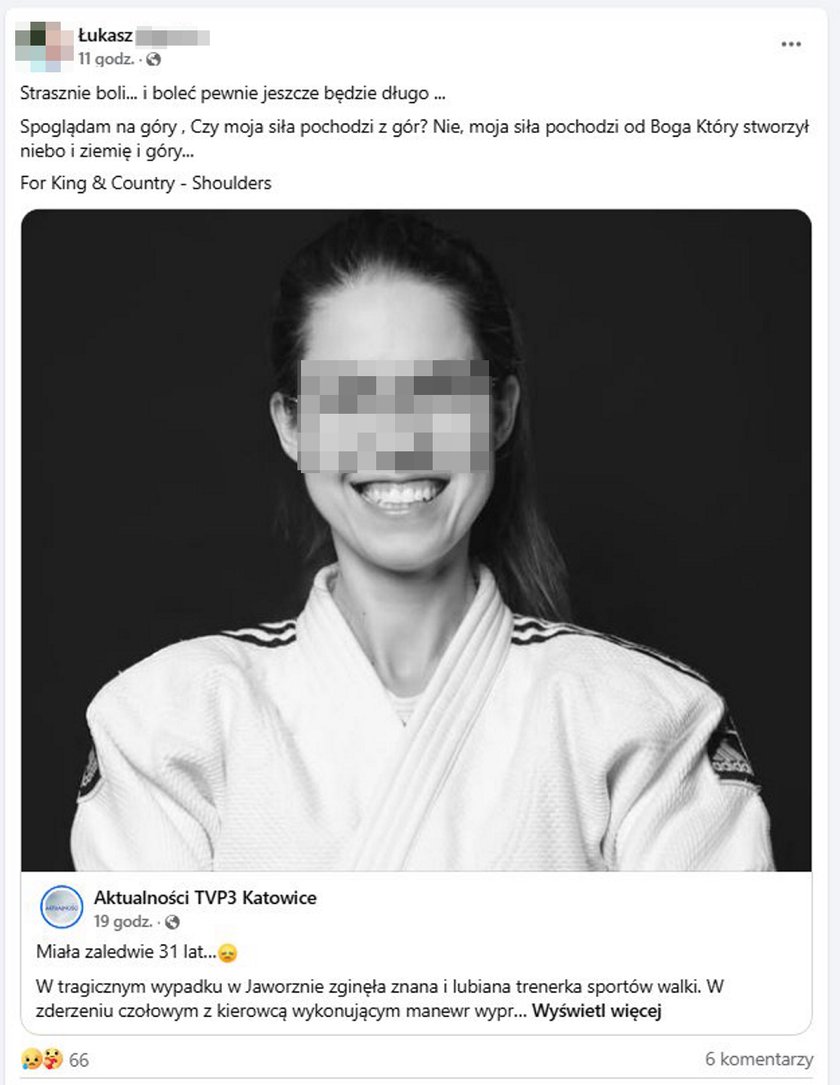Viewport: 840px width, 1085px height.
Task: Click the sad emoji after 'Miała zaledwie 31 lat'
Action: pyautogui.click(x=228, y=954)
